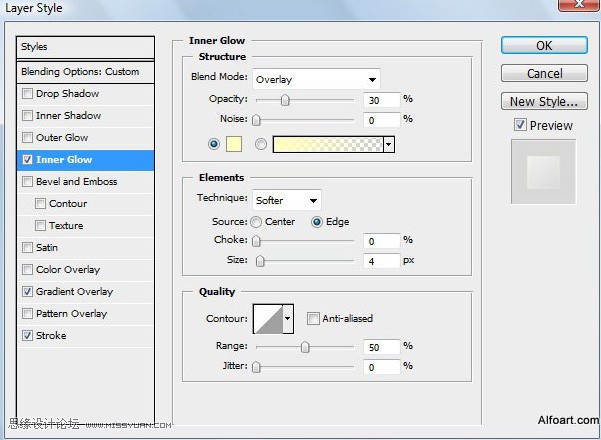The width and height of the screenshot is (601, 440).
Task: Expand the gradient picker dropdown arrow
Action: [389, 144]
